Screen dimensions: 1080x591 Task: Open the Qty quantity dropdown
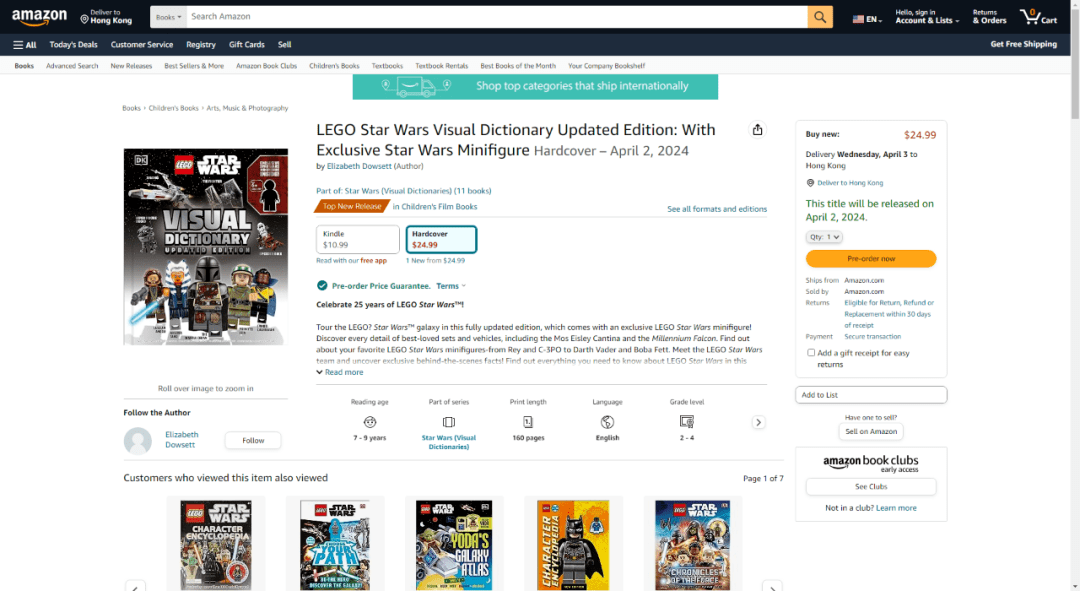(825, 237)
